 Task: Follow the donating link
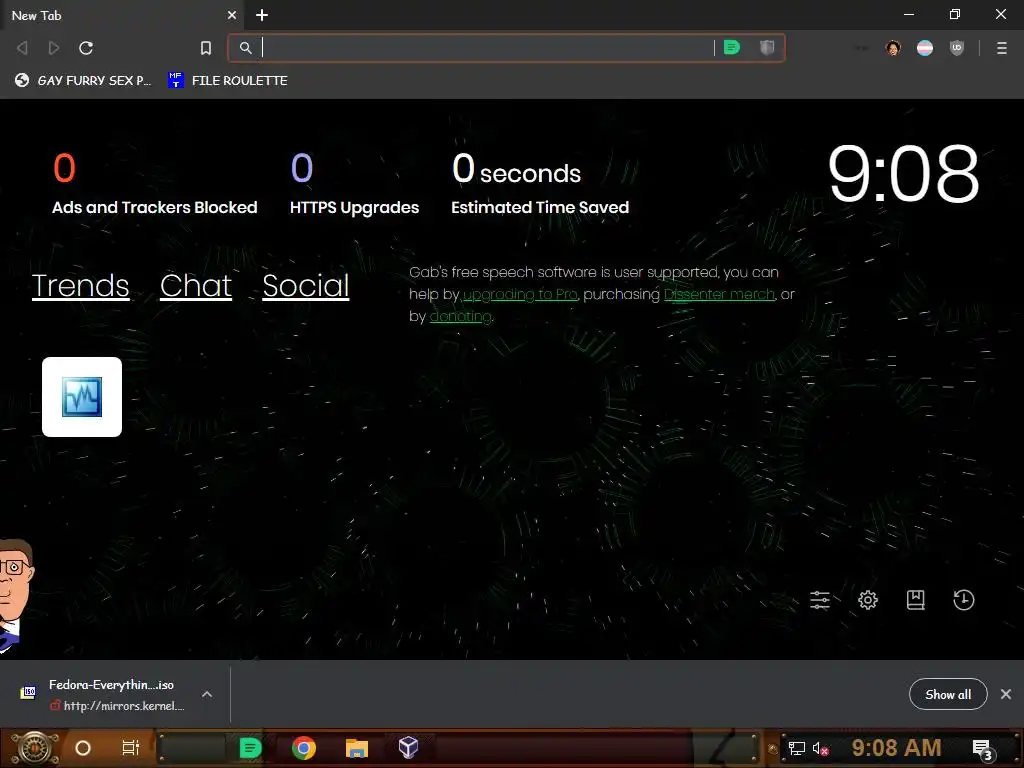click(460, 317)
